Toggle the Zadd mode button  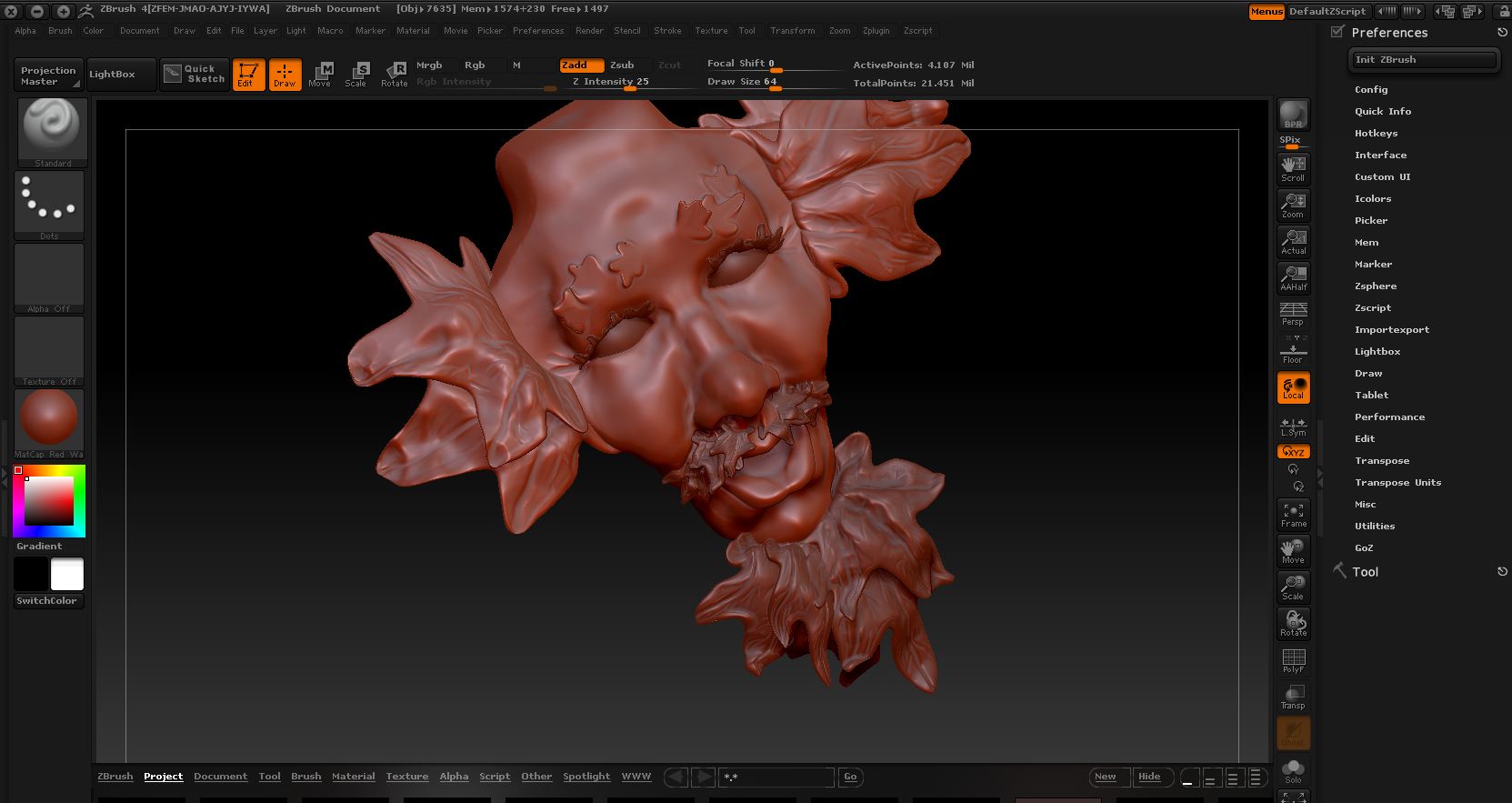click(581, 65)
